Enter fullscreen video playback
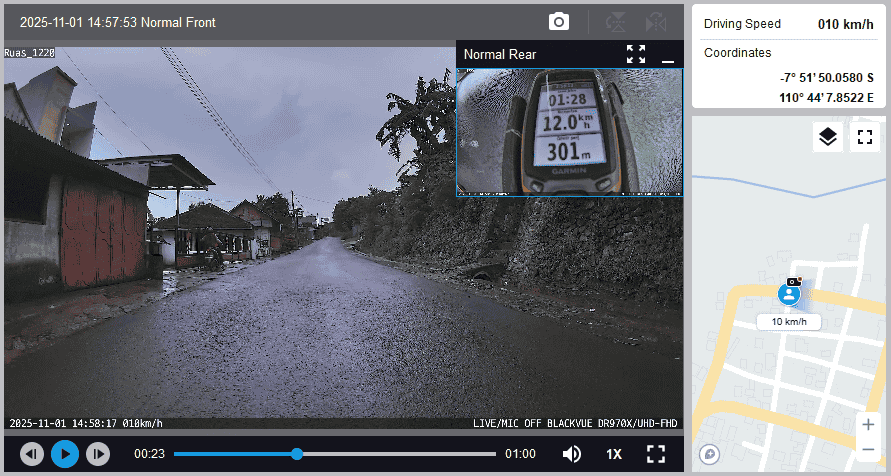Image resolution: width=891 pixels, height=476 pixels. [x=656, y=454]
